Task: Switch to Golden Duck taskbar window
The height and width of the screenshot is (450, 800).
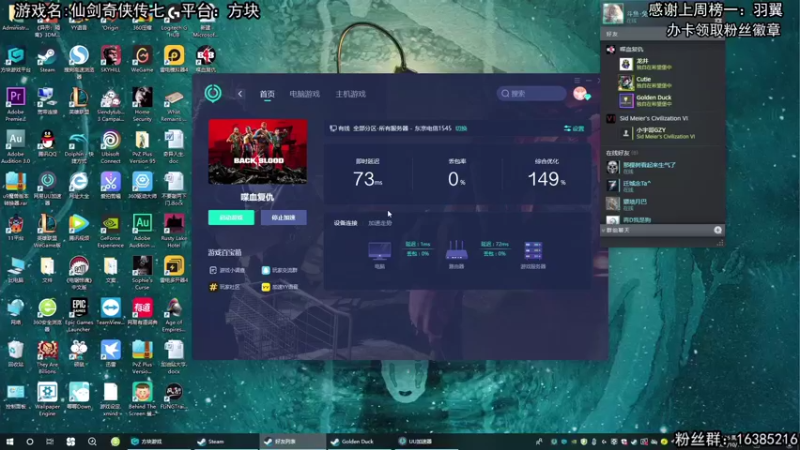Action: point(359,441)
